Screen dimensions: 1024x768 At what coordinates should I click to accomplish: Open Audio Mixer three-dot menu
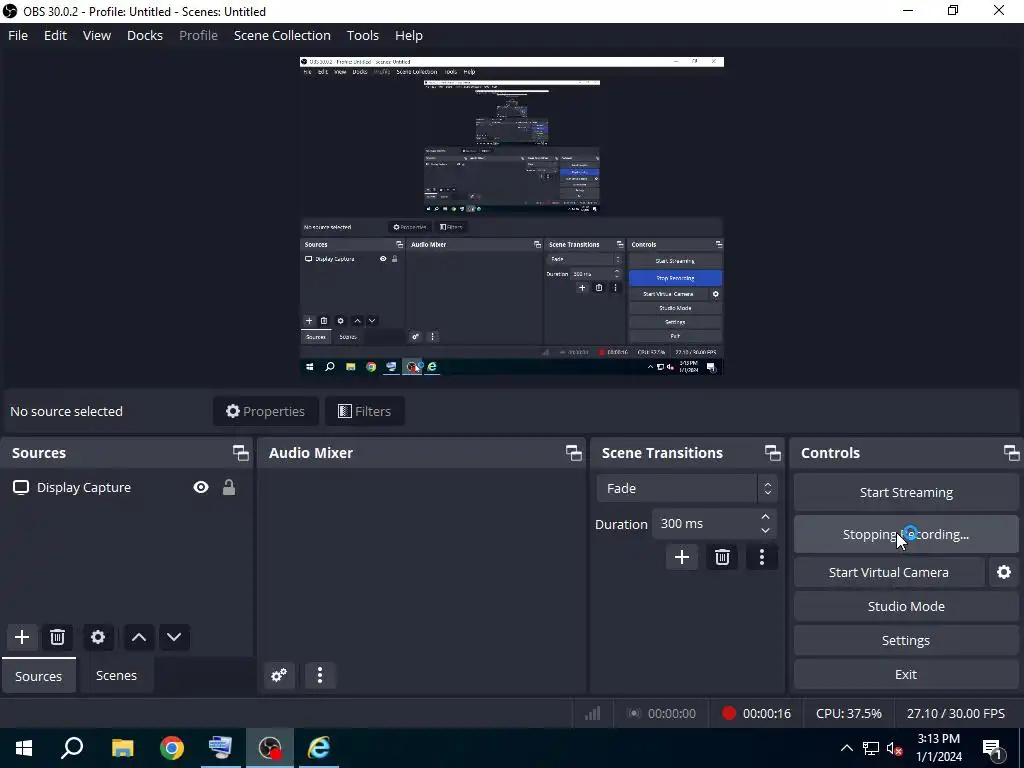click(320, 675)
